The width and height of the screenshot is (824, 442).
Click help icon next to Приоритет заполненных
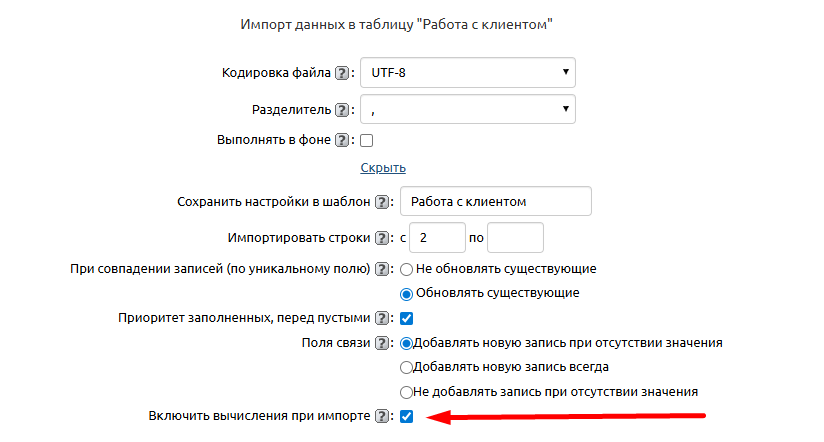pyautogui.click(x=382, y=318)
